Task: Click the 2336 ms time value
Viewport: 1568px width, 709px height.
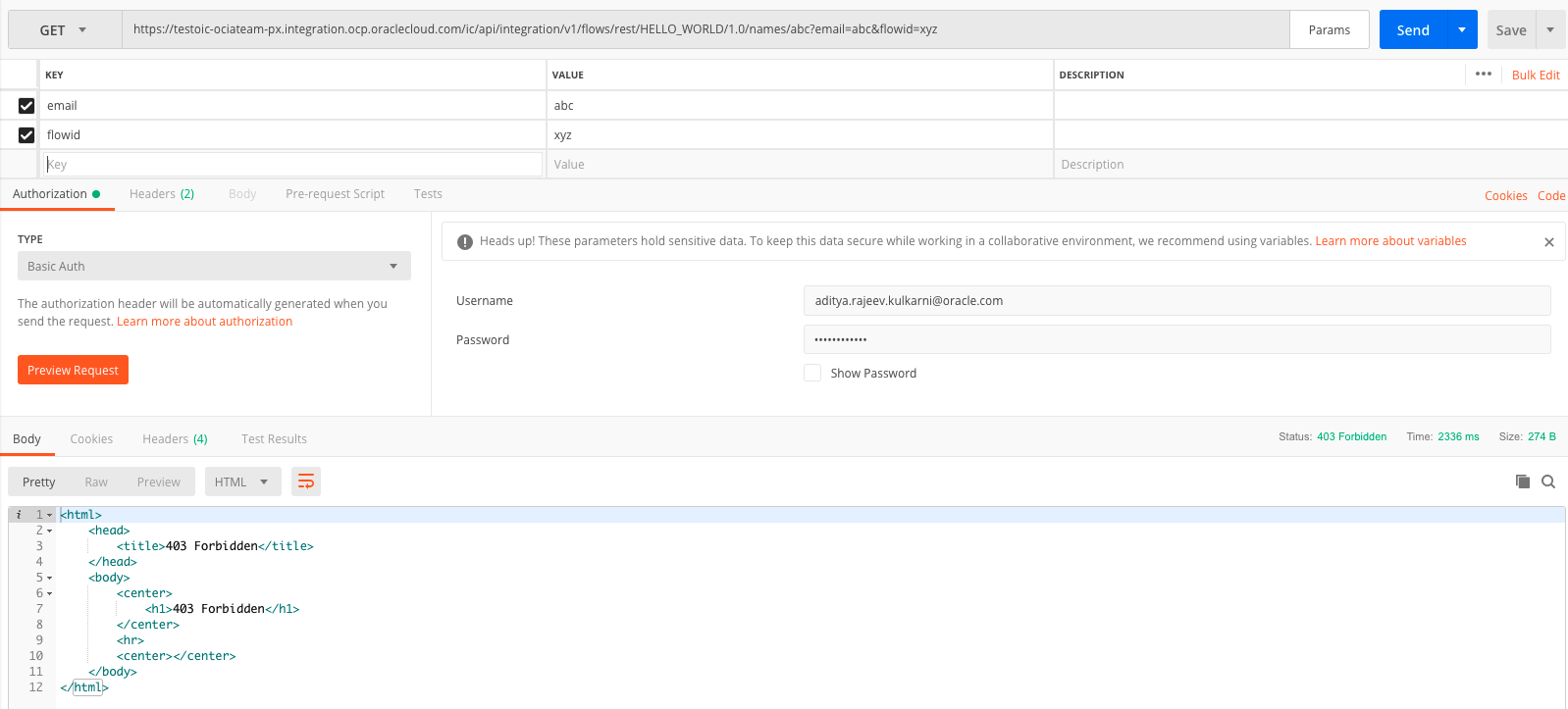Action: (x=1458, y=437)
